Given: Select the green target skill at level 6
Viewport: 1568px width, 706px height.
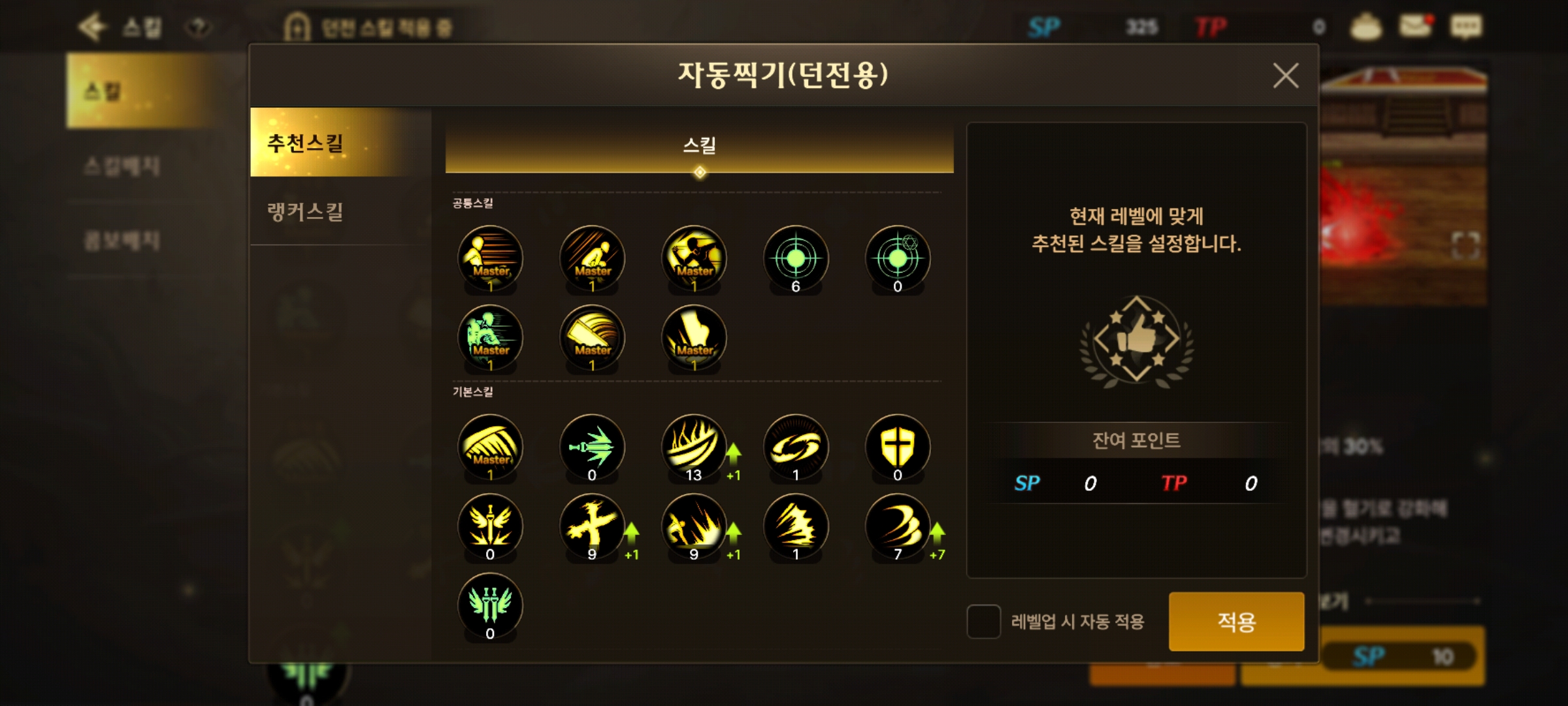Looking at the screenshot, I should [796, 258].
